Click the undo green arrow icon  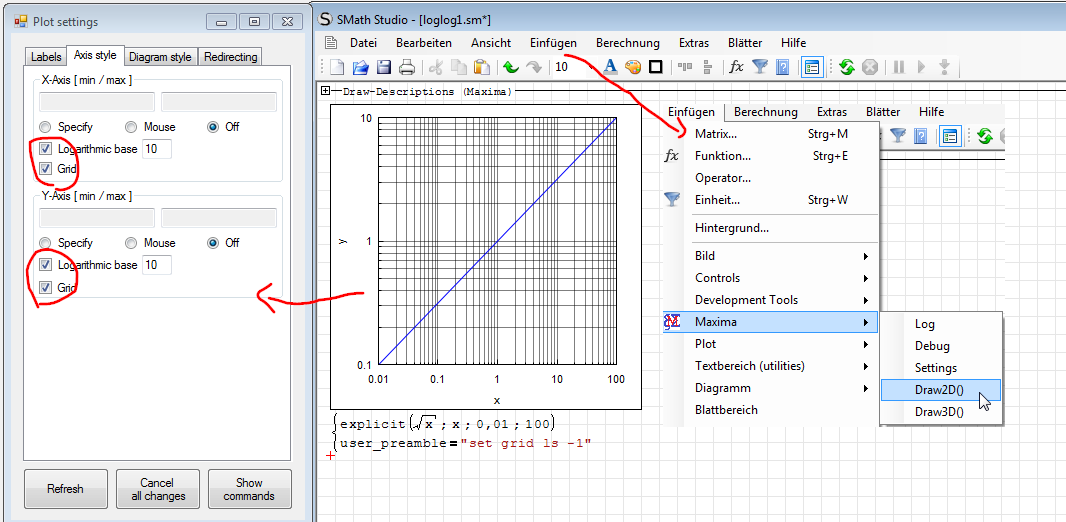[x=510, y=67]
